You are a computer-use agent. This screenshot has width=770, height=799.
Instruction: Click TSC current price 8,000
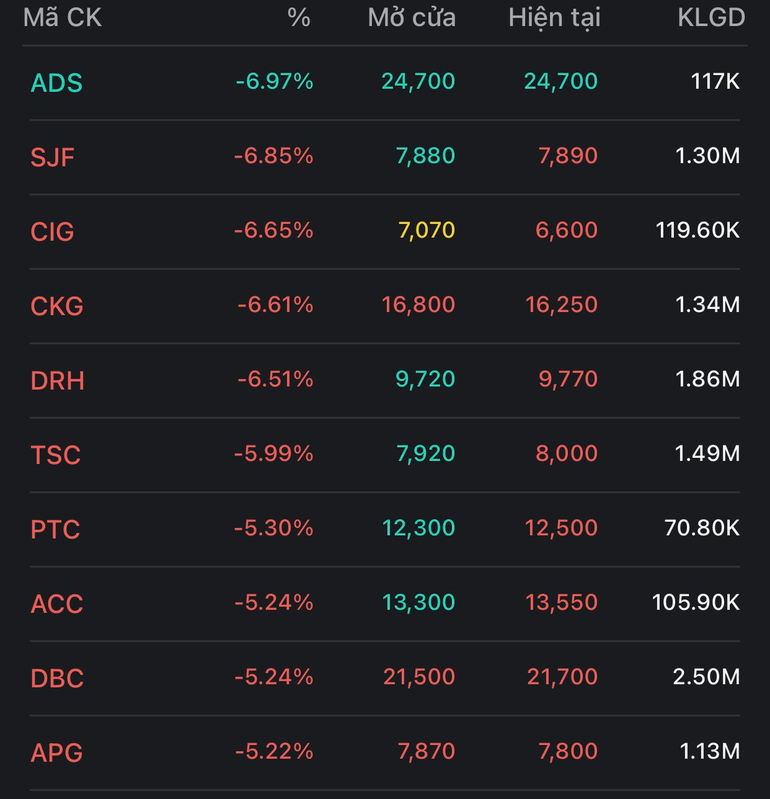[566, 454]
